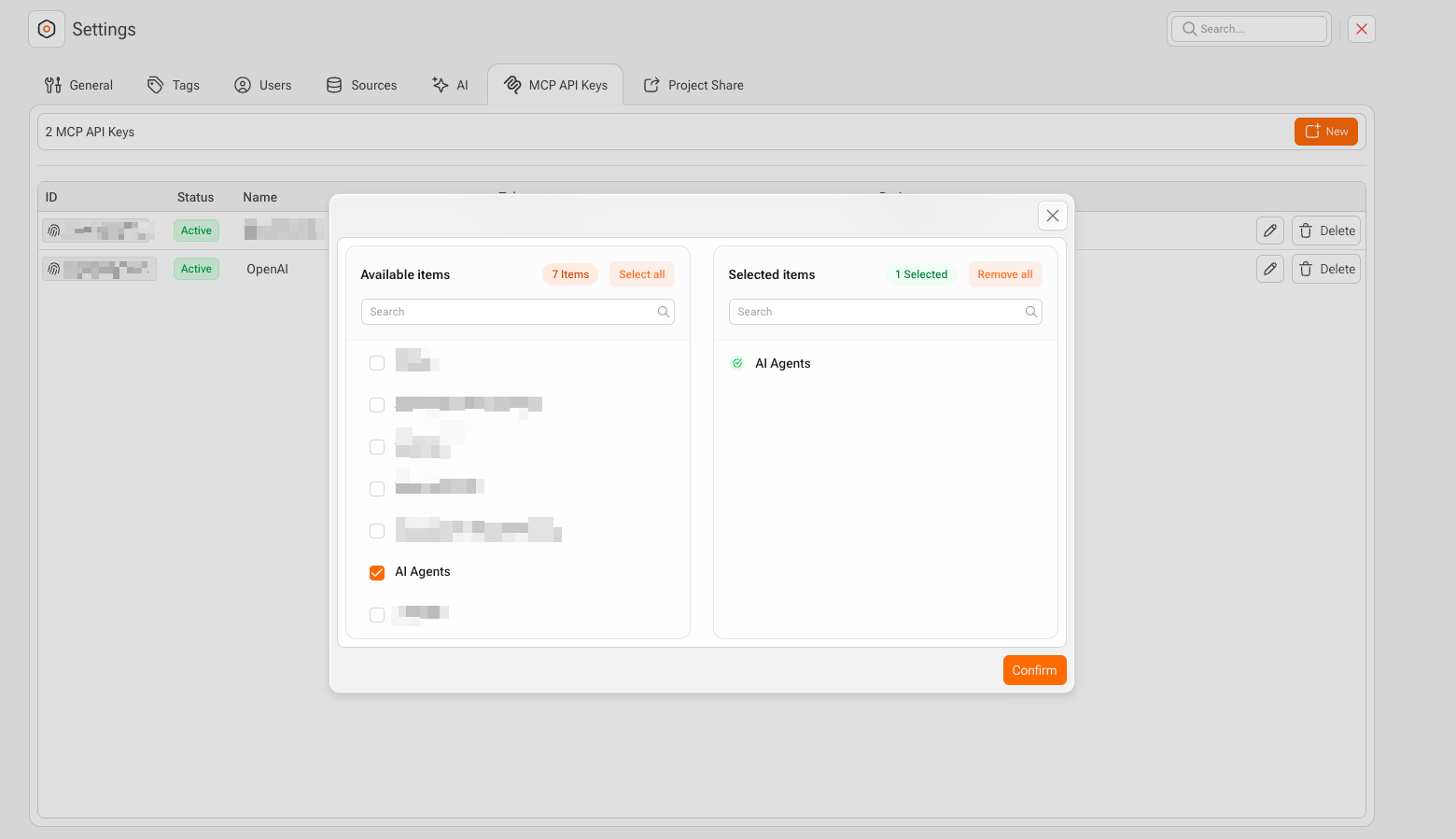Click the Settings hexagon logo icon
The width and height of the screenshot is (1456, 839).
[x=47, y=29]
